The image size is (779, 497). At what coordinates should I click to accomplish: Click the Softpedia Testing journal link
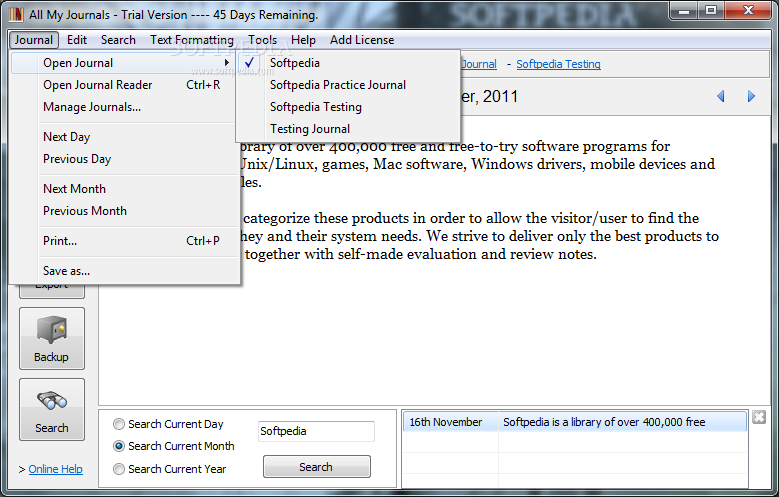tap(558, 64)
